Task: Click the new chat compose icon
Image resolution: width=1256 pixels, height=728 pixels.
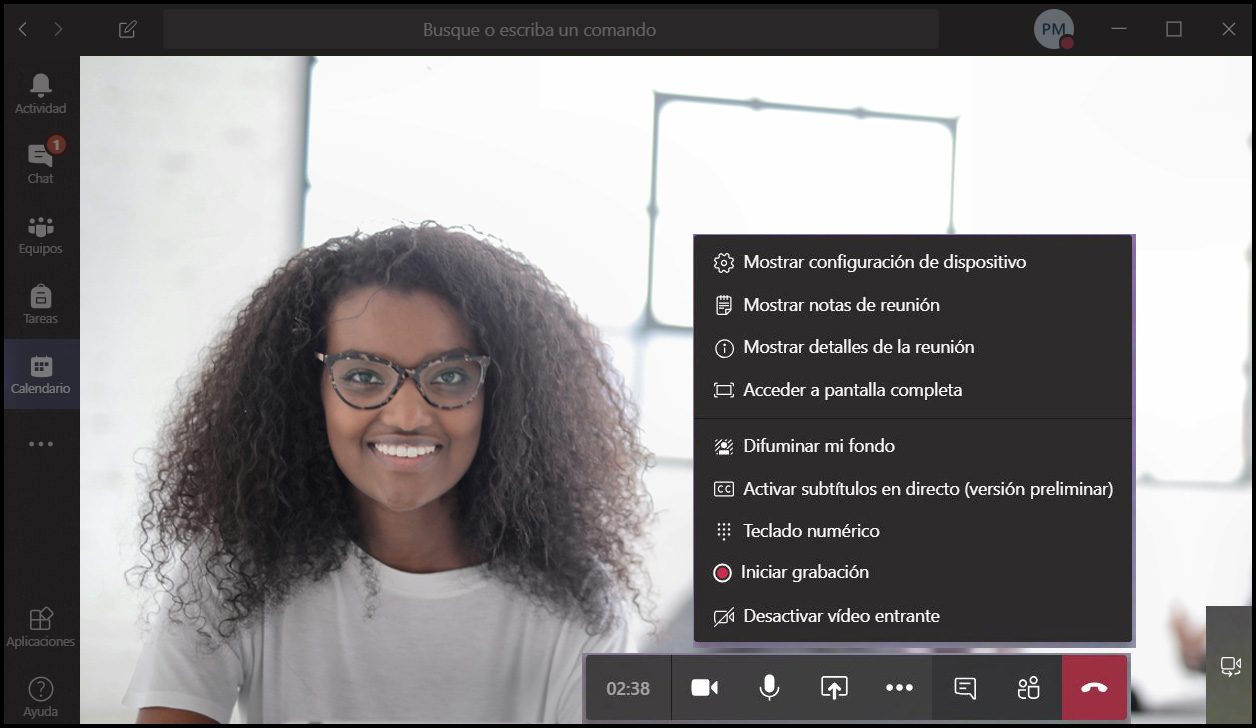Action: click(127, 29)
